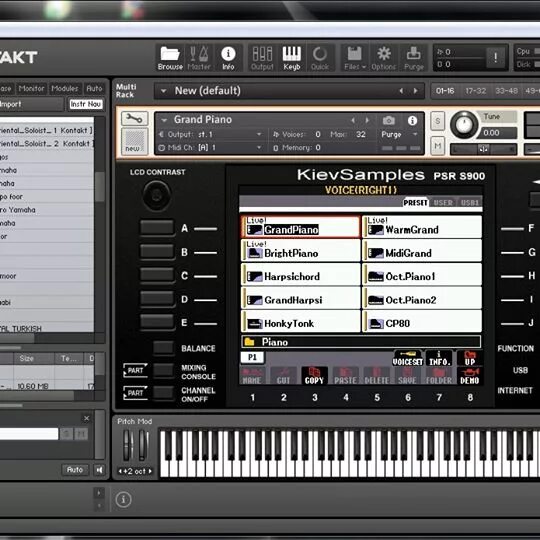Click the snapshot camera icon
The image size is (540, 540).
[389, 120]
